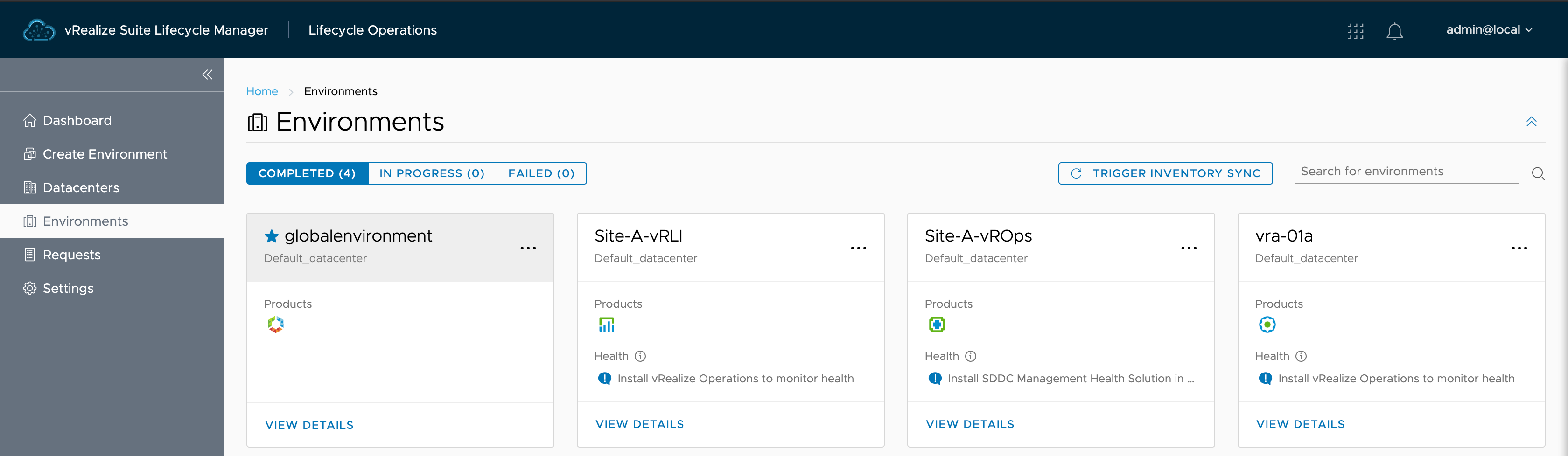Click vra-01a 'Install vRealize Operations' message
The width and height of the screenshot is (1568, 456).
point(1396,379)
